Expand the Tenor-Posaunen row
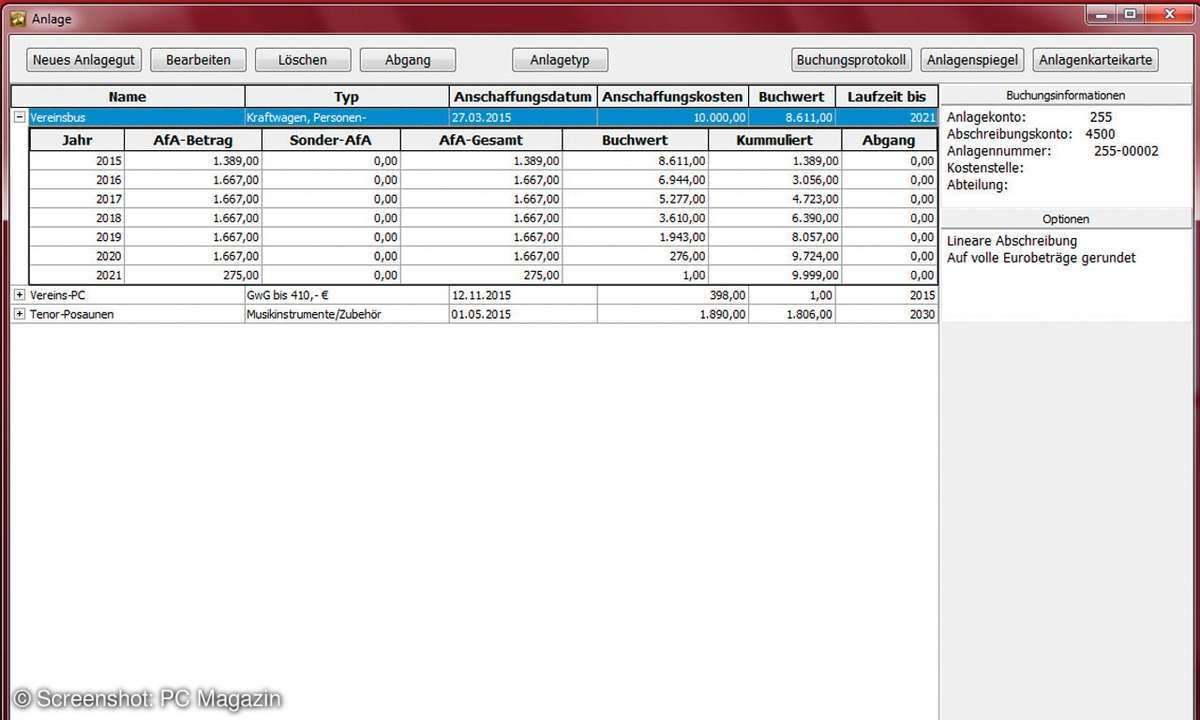Image resolution: width=1200 pixels, height=720 pixels. tap(19, 314)
